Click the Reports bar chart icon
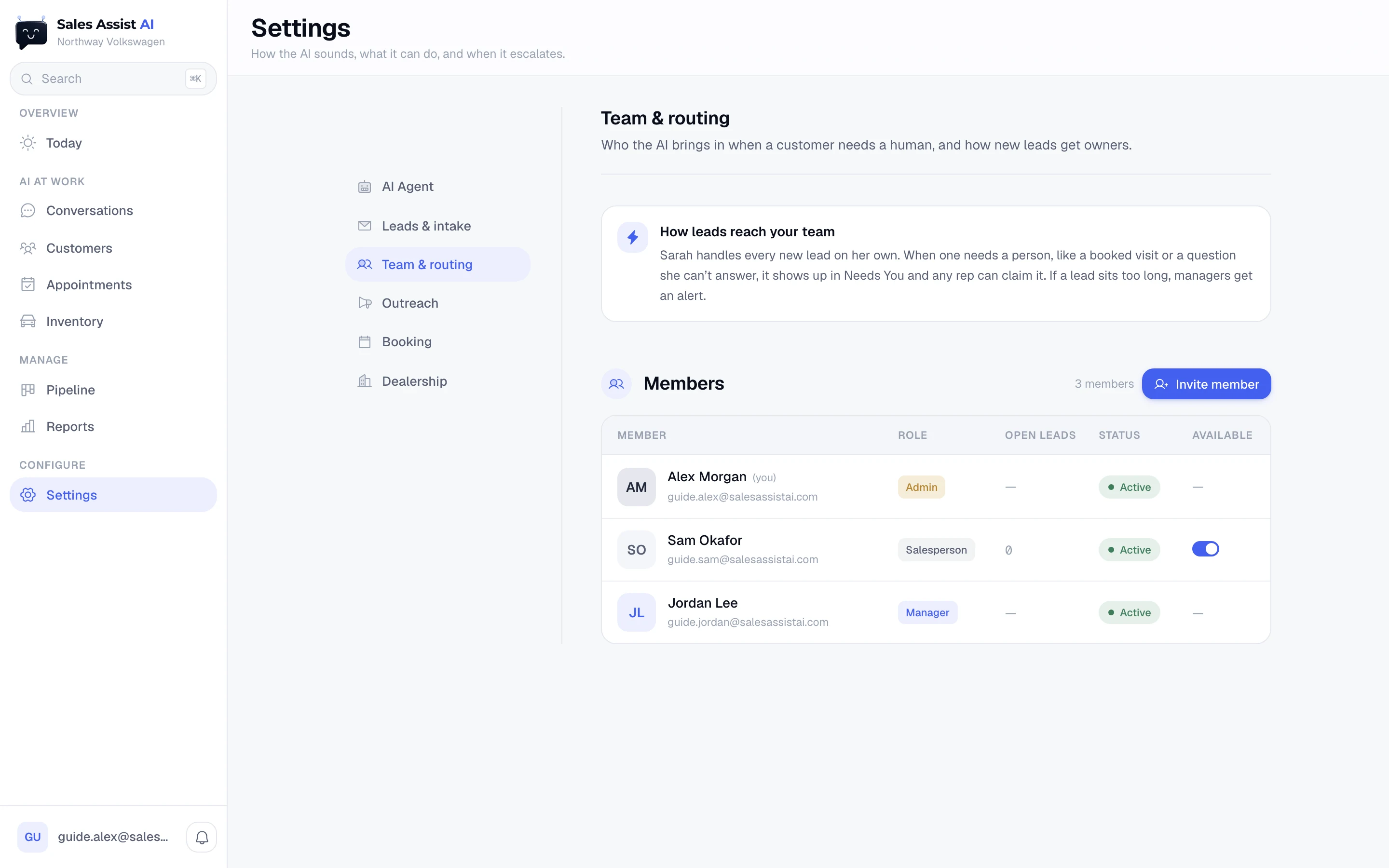Viewport: 1389px width, 868px height. [28, 427]
